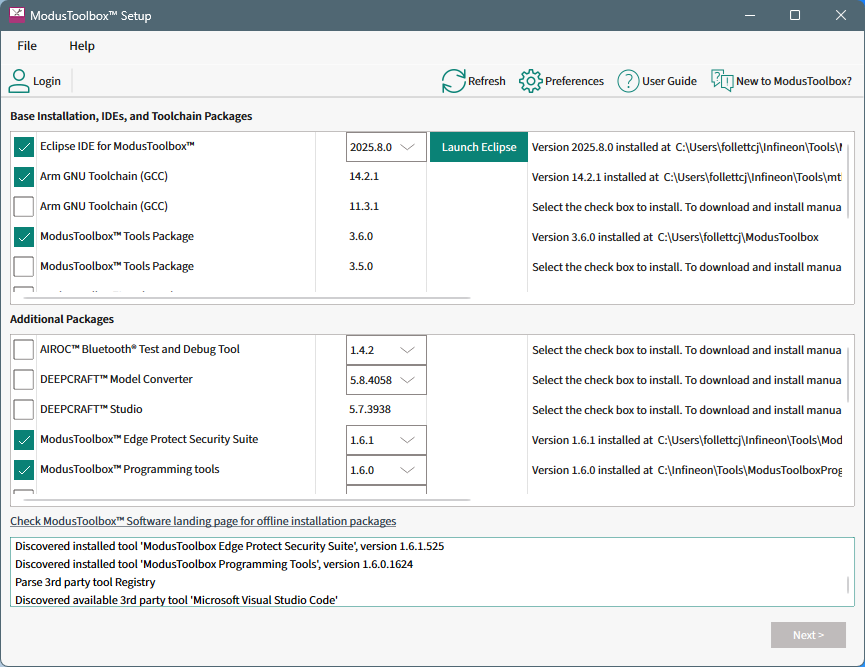Click the log output vertical scrollbar
The height and width of the screenshot is (667, 865).
(849, 585)
